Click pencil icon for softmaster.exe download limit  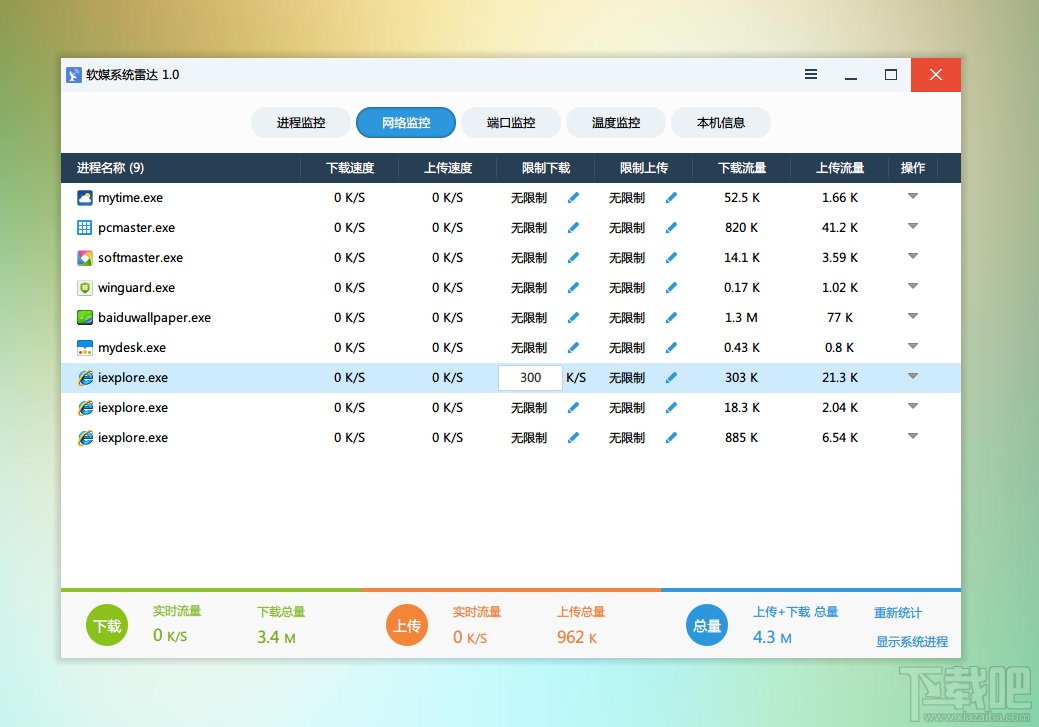pyautogui.click(x=573, y=258)
